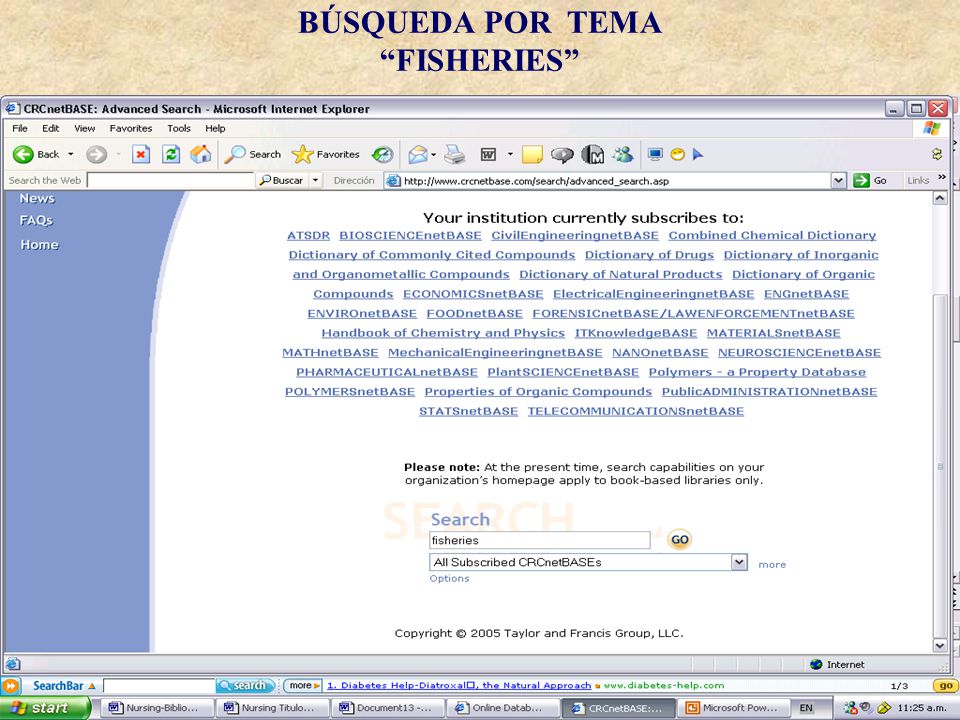Open the NANOnetBASE link
960x720 pixels.
660,353
